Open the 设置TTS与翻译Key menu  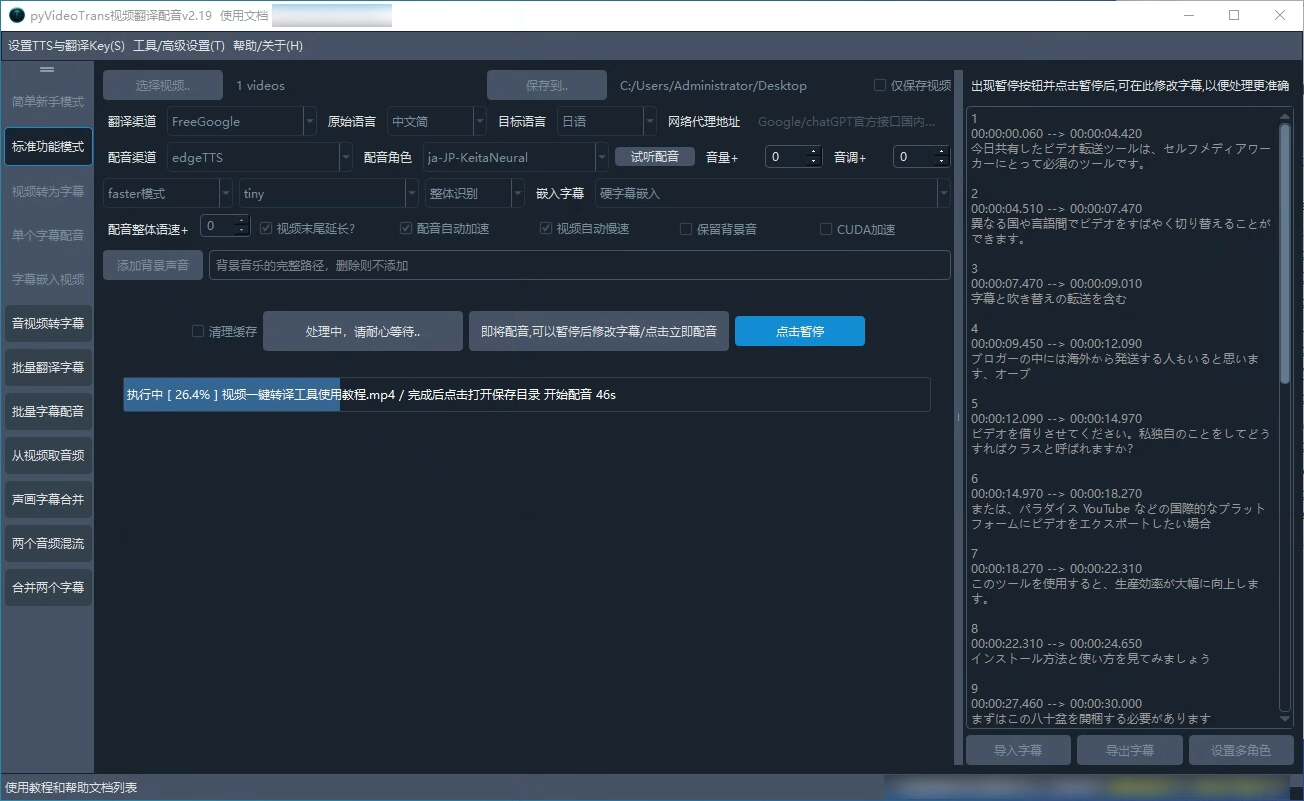coord(66,46)
